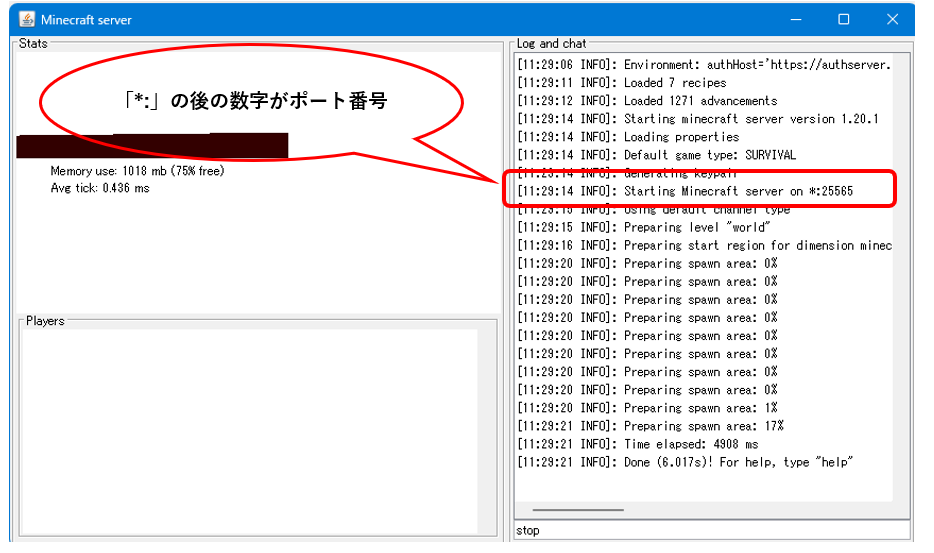Select log line 'Loaded 7 recipes'

tap(621, 83)
